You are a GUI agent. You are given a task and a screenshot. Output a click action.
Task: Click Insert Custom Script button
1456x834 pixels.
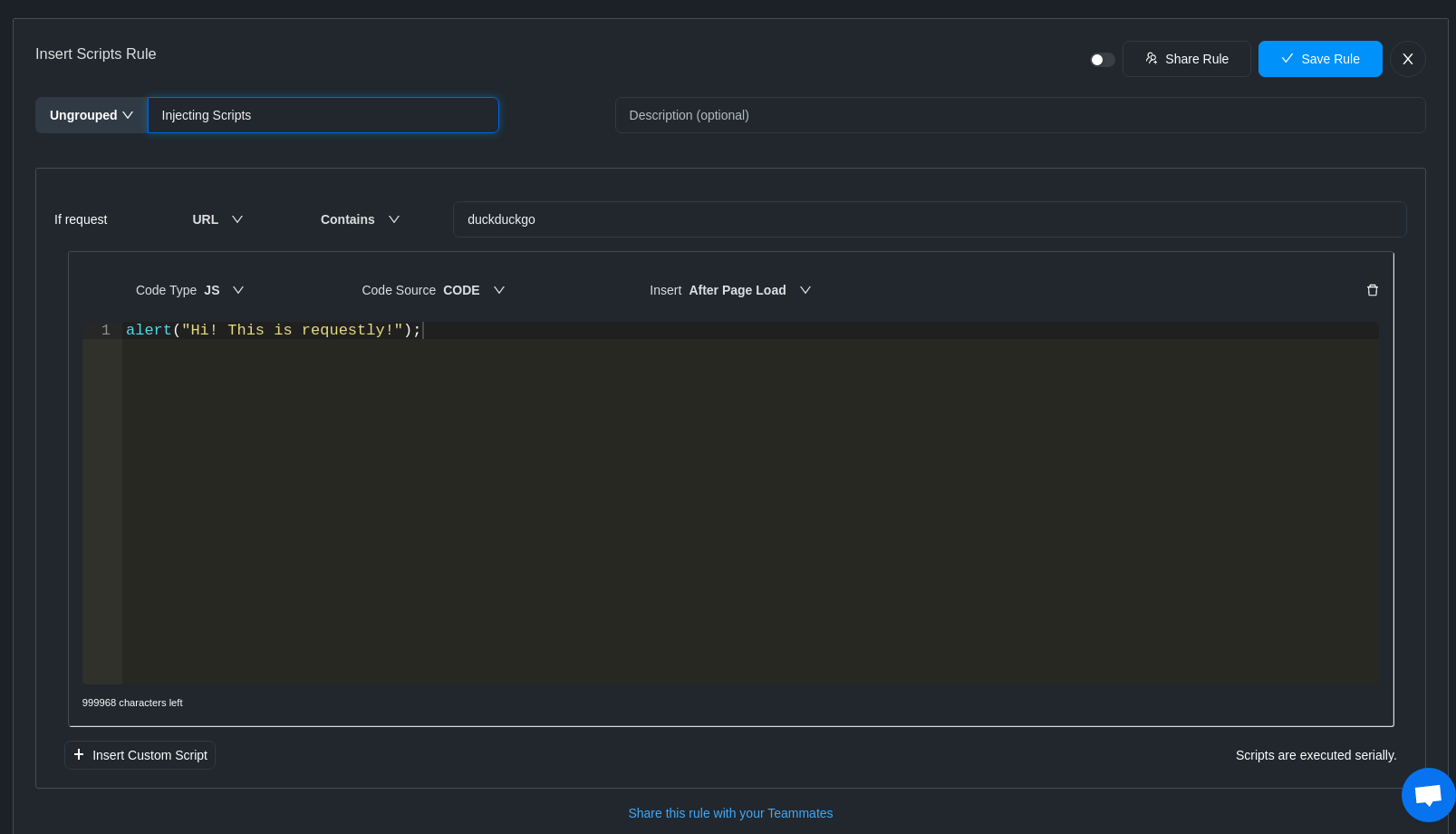pos(140,755)
